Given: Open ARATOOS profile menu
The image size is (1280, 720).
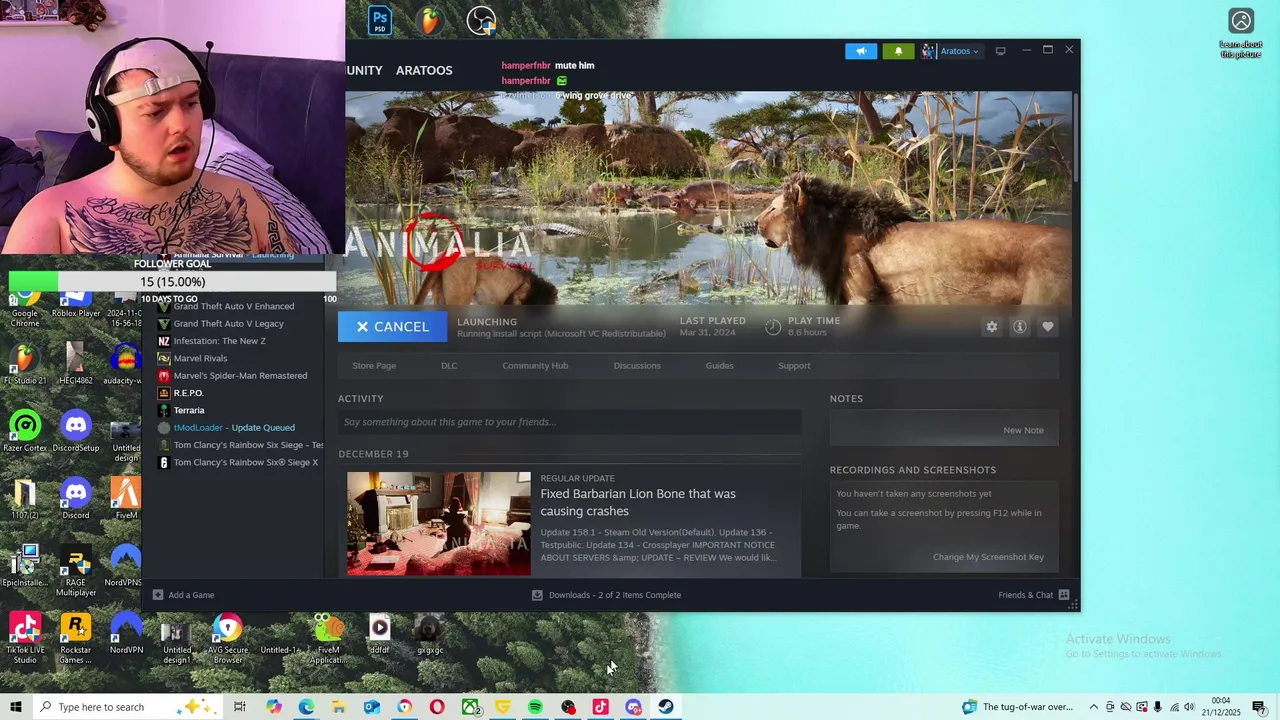Looking at the screenshot, I should click(x=424, y=70).
